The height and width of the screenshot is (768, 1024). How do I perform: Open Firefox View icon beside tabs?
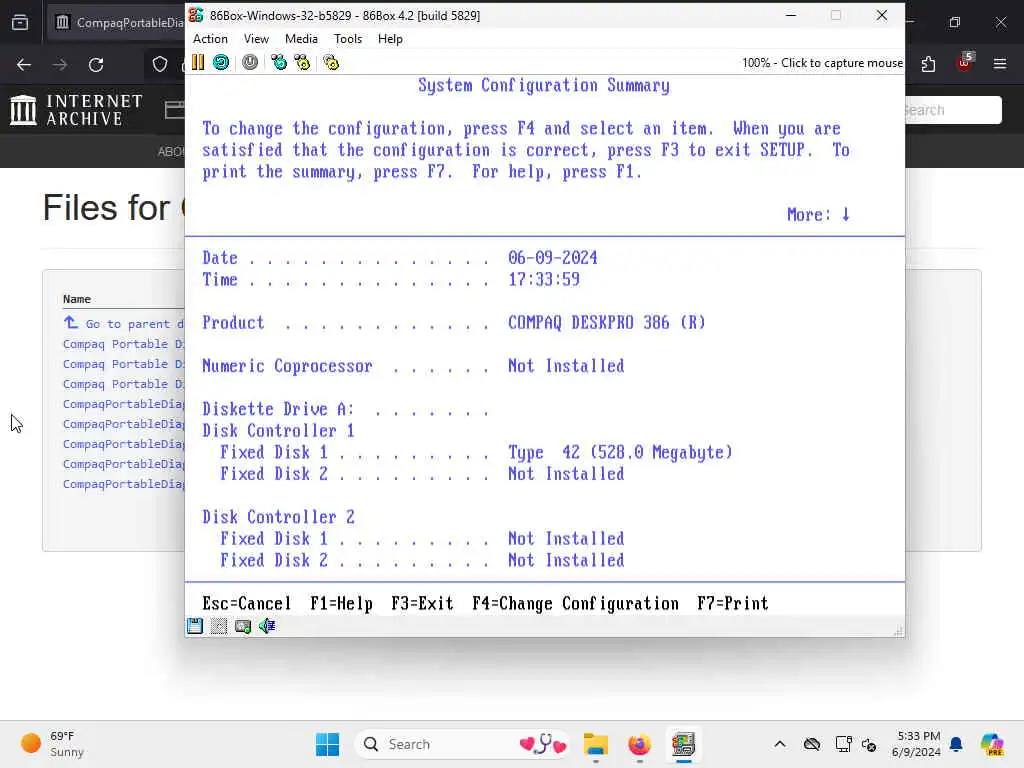(x=20, y=22)
